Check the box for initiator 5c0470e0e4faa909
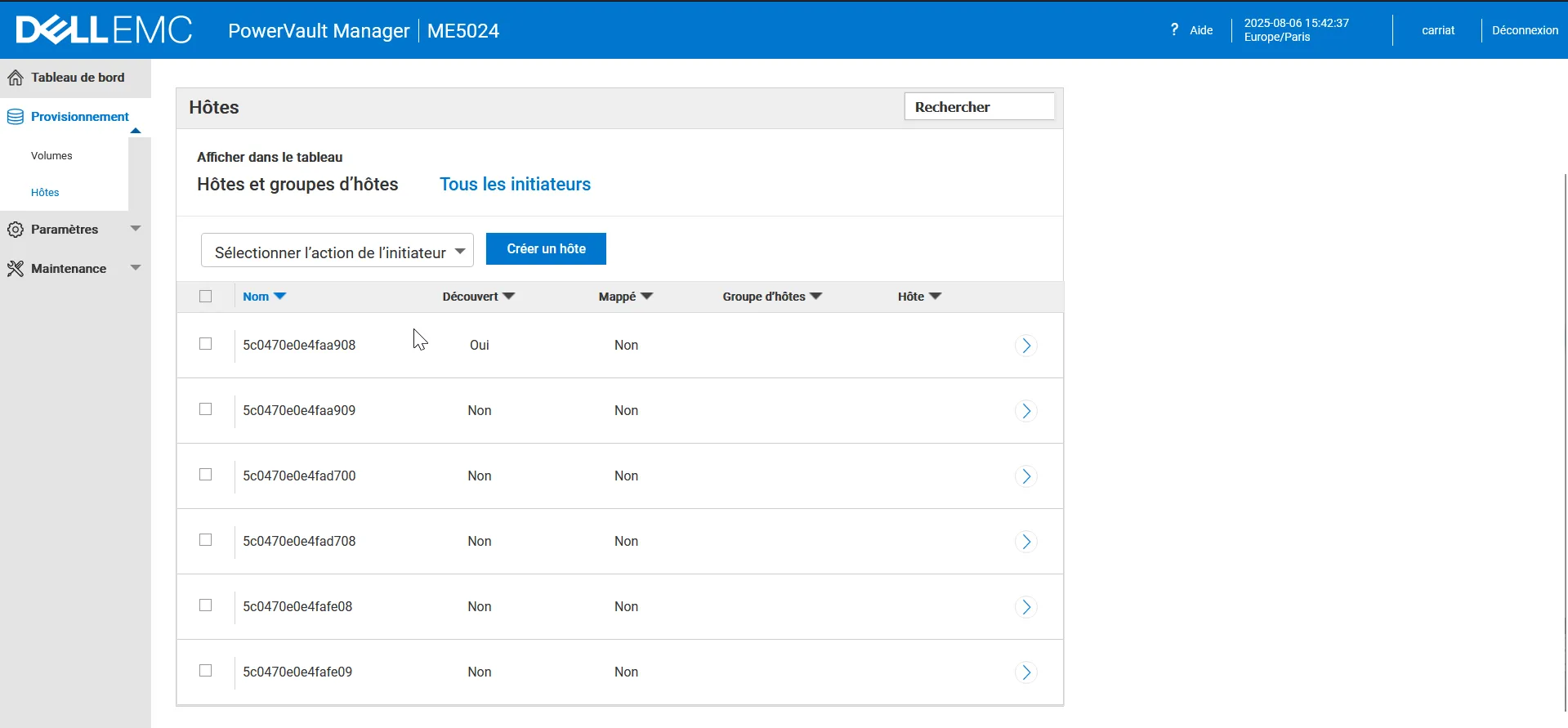 tap(206, 409)
